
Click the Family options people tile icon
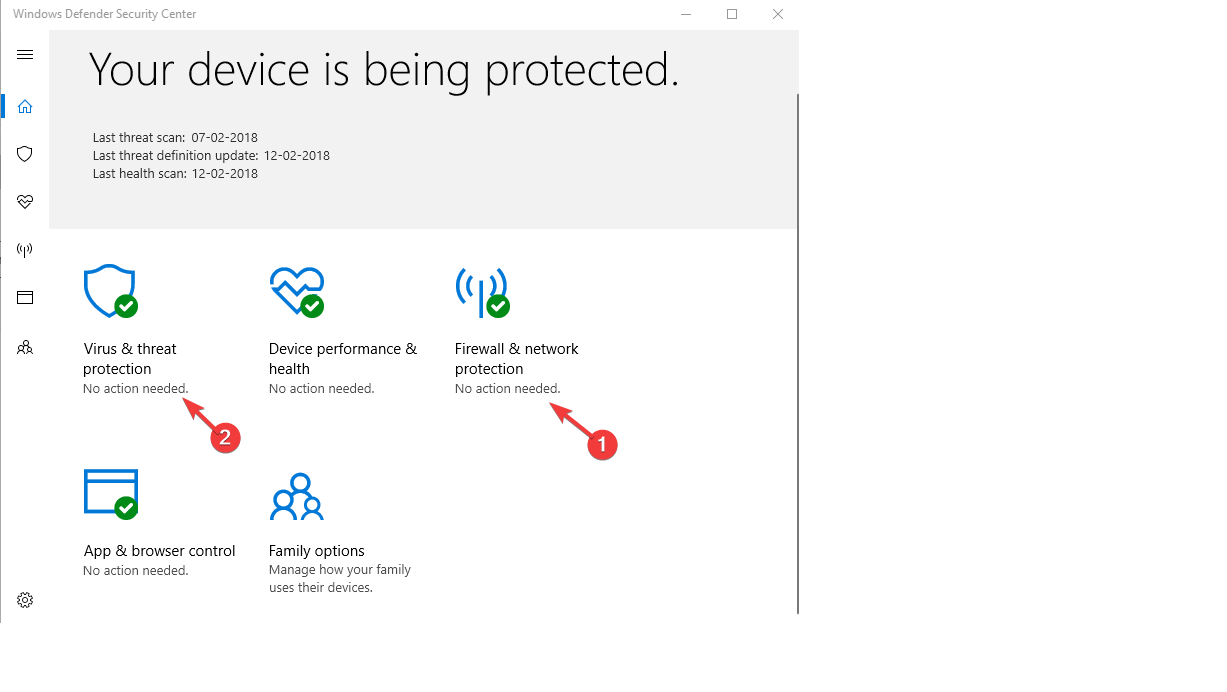tap(296, 497)
